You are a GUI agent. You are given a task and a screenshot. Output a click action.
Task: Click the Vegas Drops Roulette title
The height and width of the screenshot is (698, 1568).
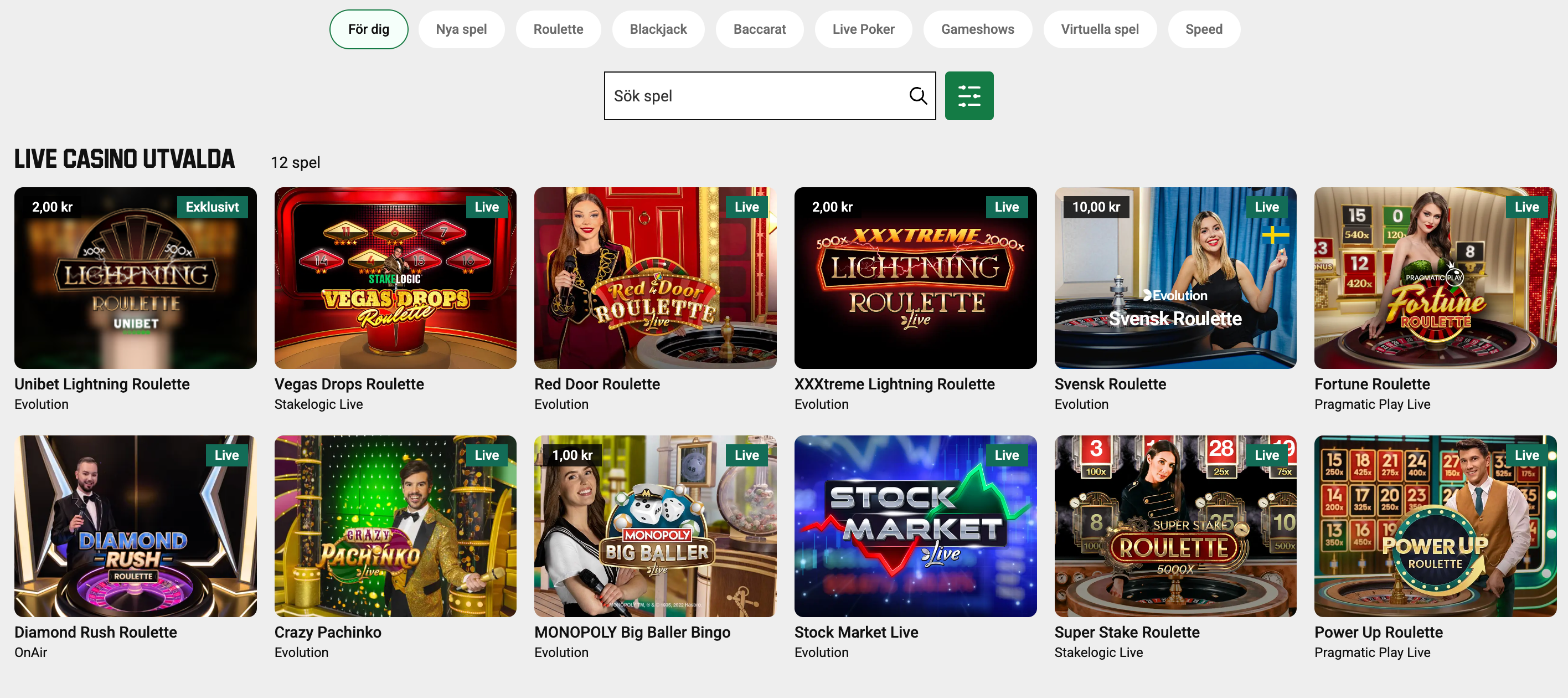pyautogui.click(x=349, y=384)
